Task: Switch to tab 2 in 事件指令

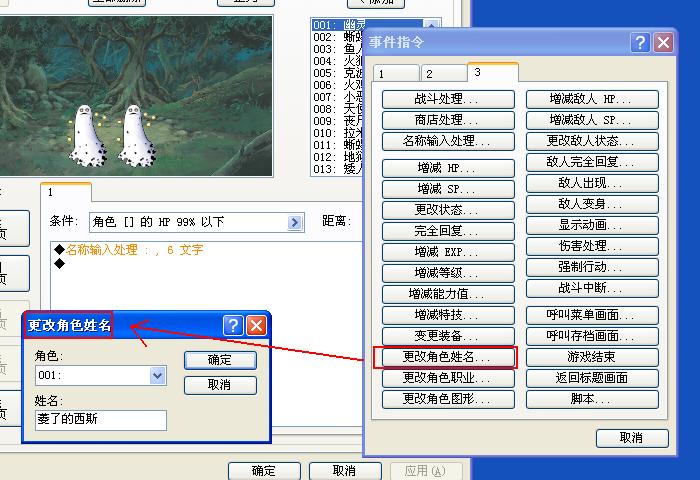Action: point(444,74)
